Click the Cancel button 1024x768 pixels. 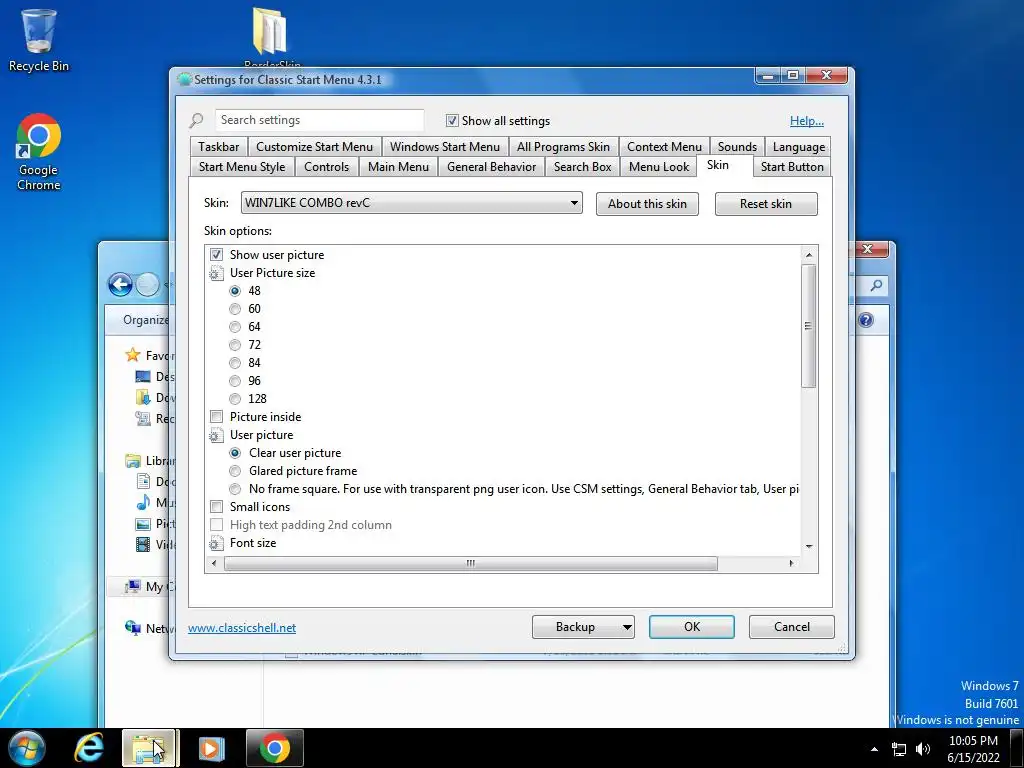(x=792, y=627)
